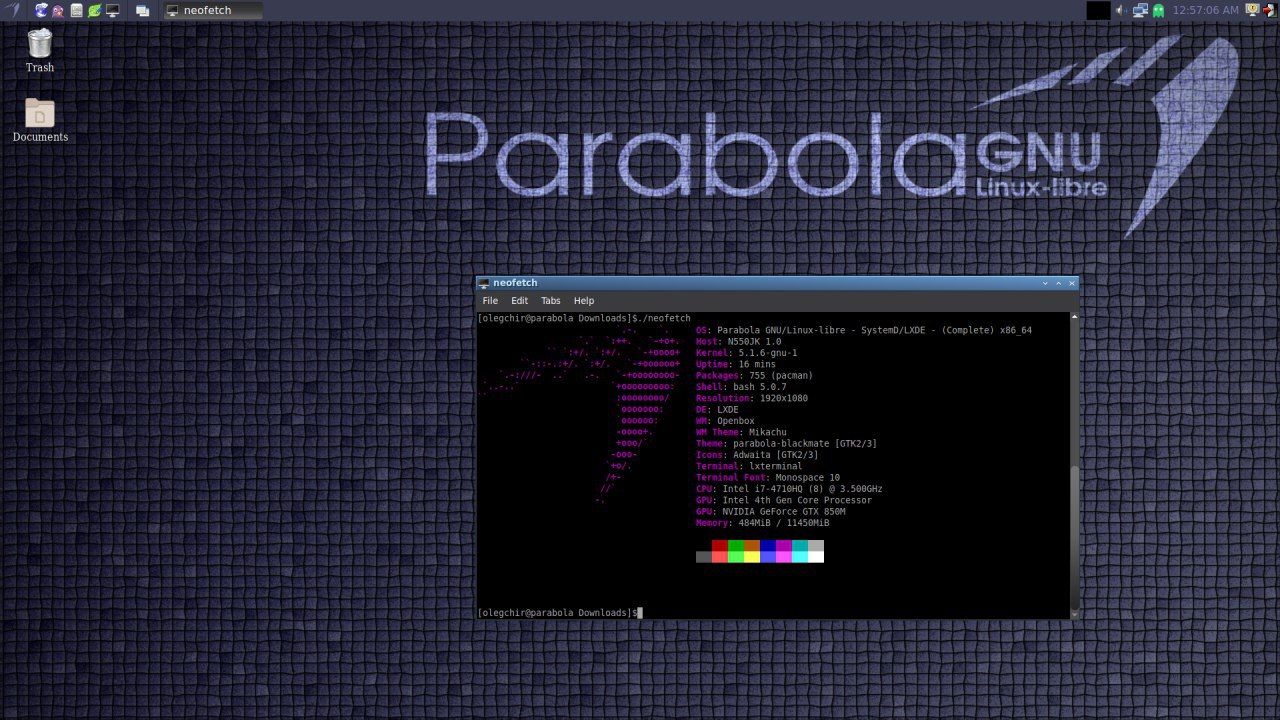Close the neofetch terminal window
The height and width of the screenshot is (720, 1280).
(x=1072, y=283)
